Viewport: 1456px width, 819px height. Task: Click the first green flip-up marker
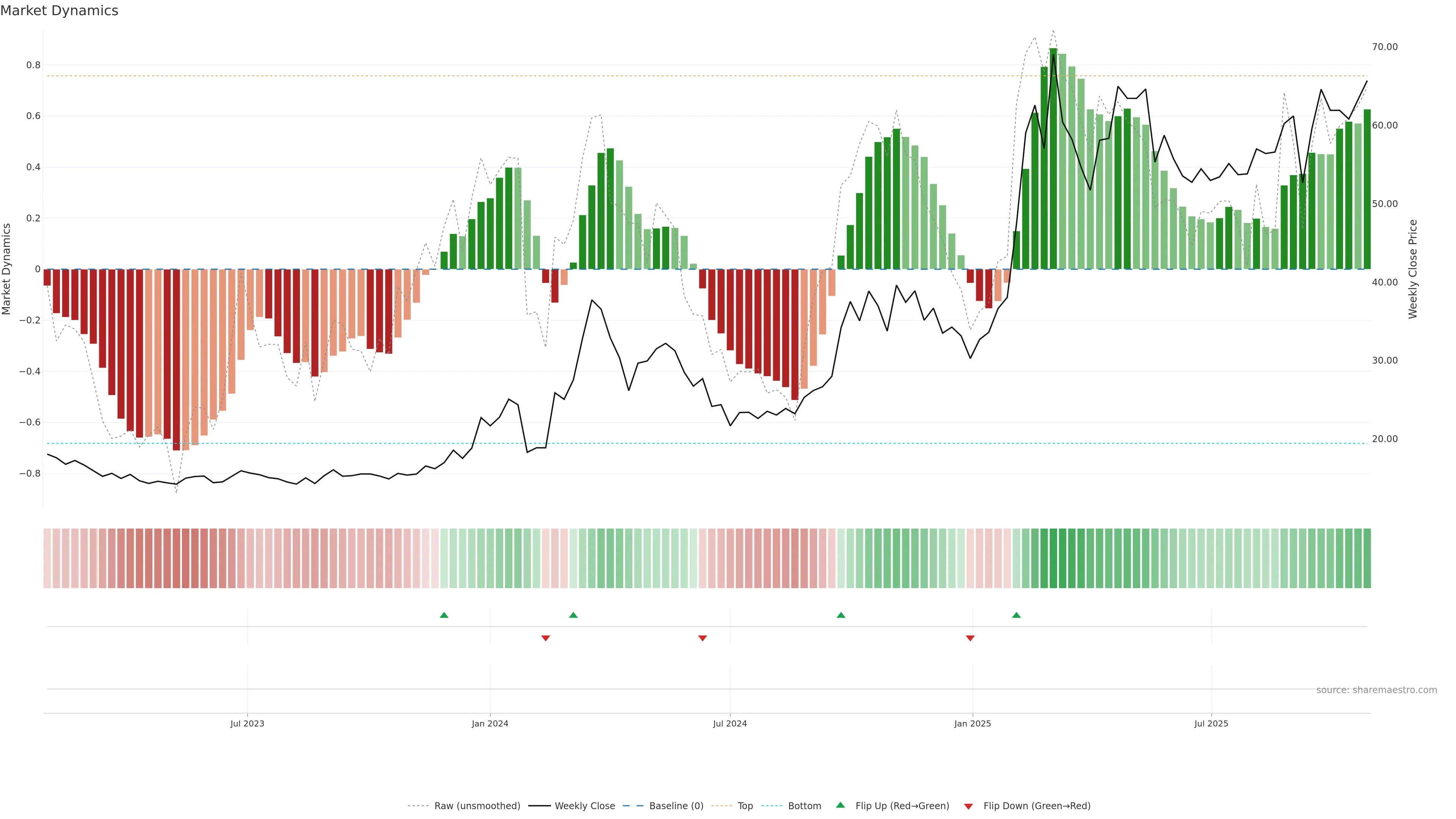(444, 615)
